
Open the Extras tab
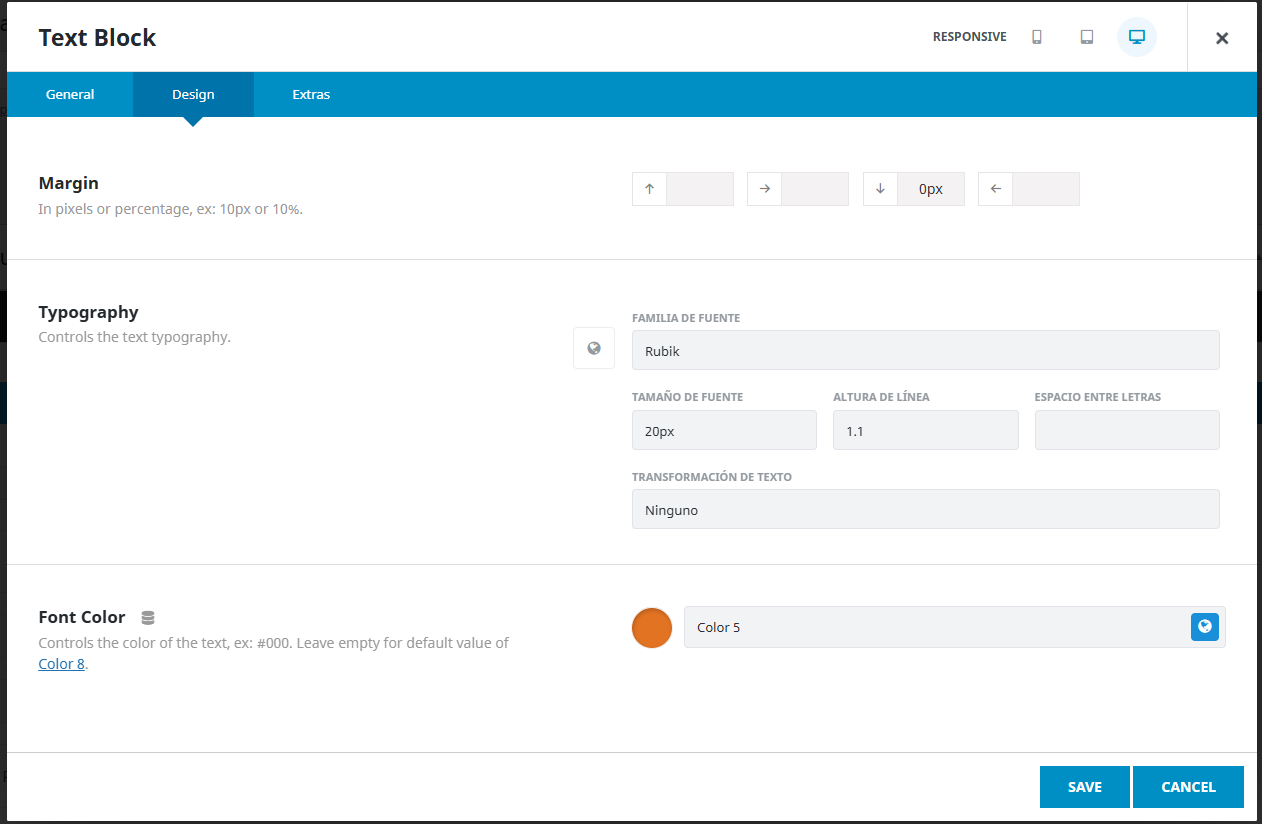point(311,94)
